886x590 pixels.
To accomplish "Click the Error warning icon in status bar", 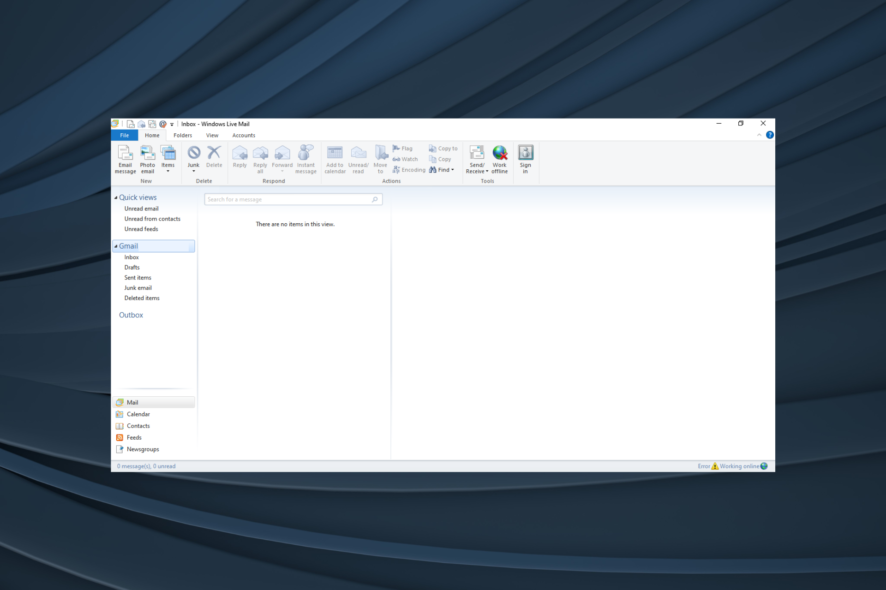I will click(x=715, y=466).
